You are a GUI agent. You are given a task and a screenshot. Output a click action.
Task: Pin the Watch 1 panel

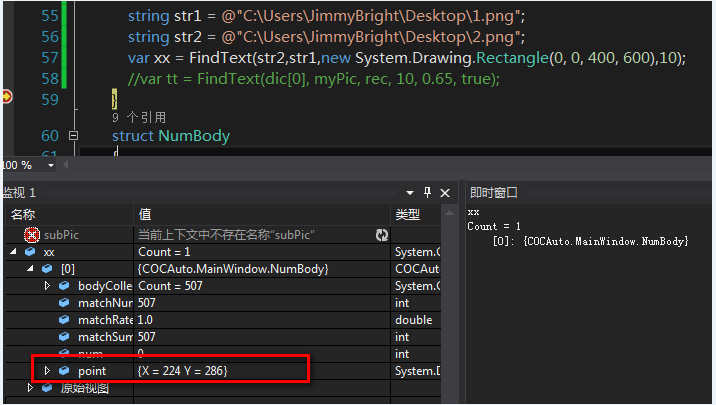(427, 193)
